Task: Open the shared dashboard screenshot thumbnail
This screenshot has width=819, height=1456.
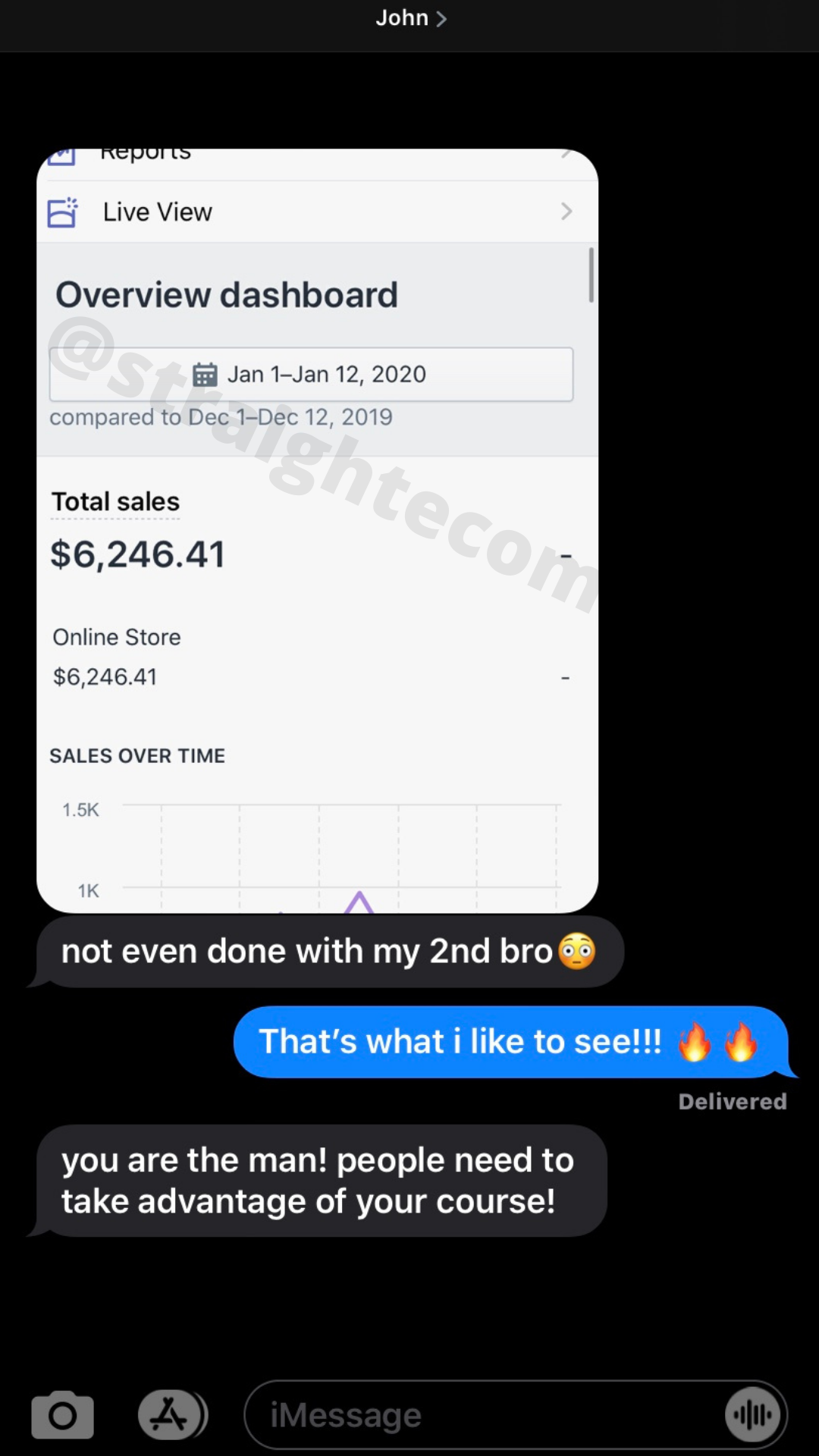Action: [317, 531]
